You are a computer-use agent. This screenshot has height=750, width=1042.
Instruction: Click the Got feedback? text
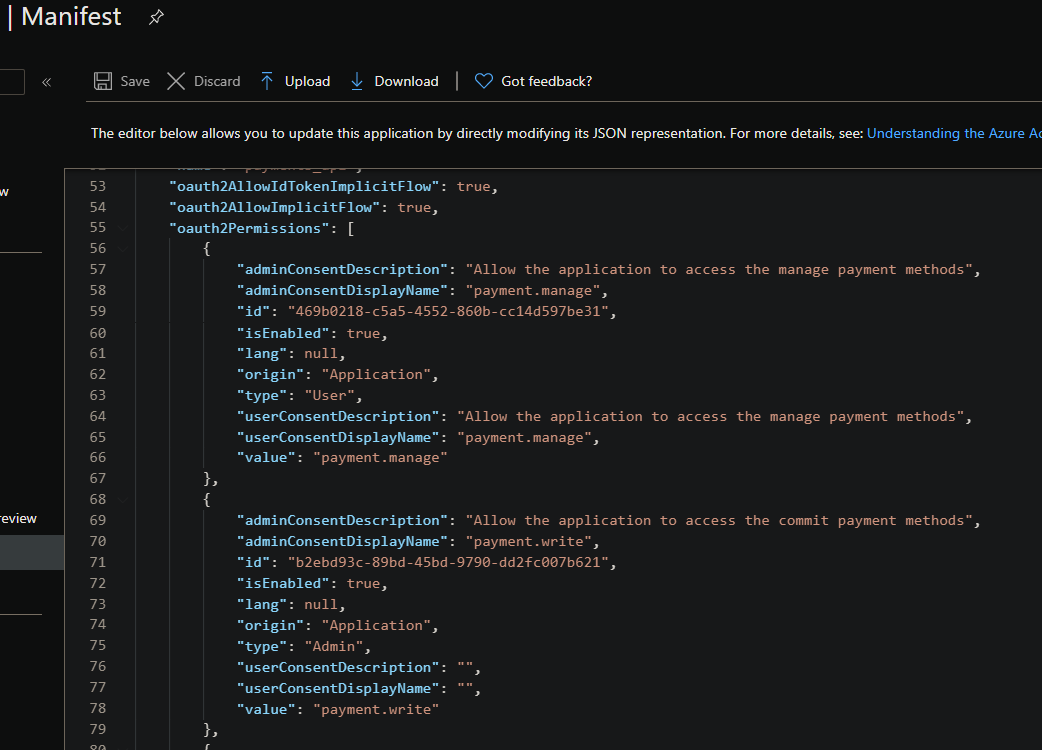[546, 81]
